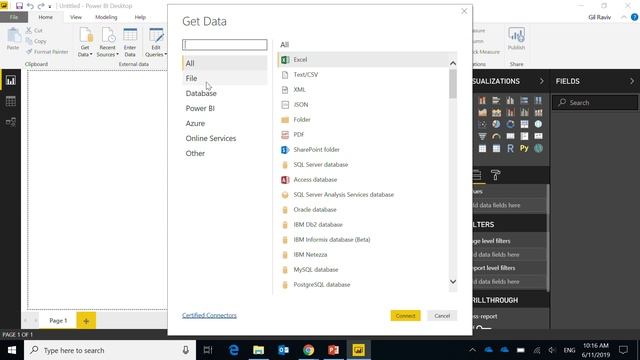
Task: Open the Recent Sources dropdown
Action: coord(107,51)
